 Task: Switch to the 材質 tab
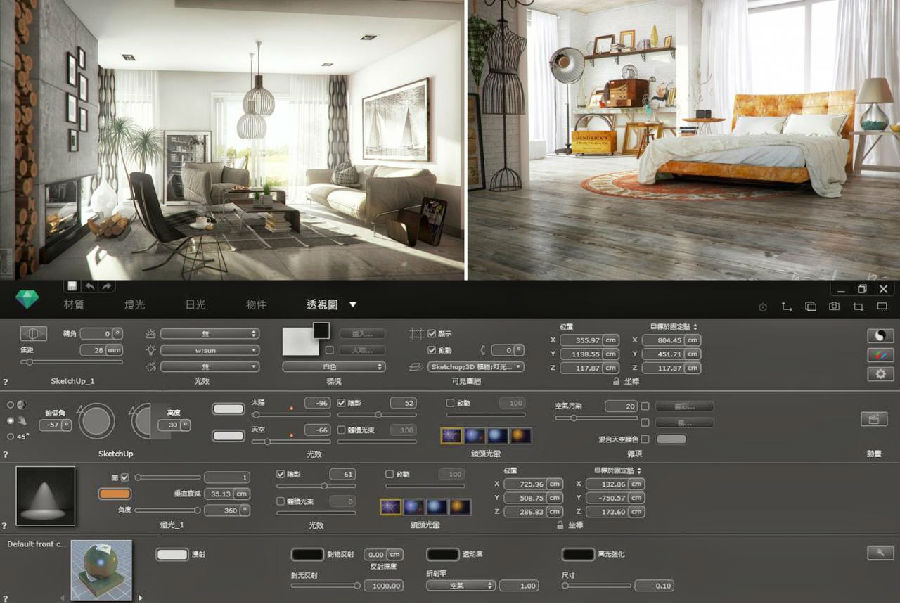(x=74, y=304)
